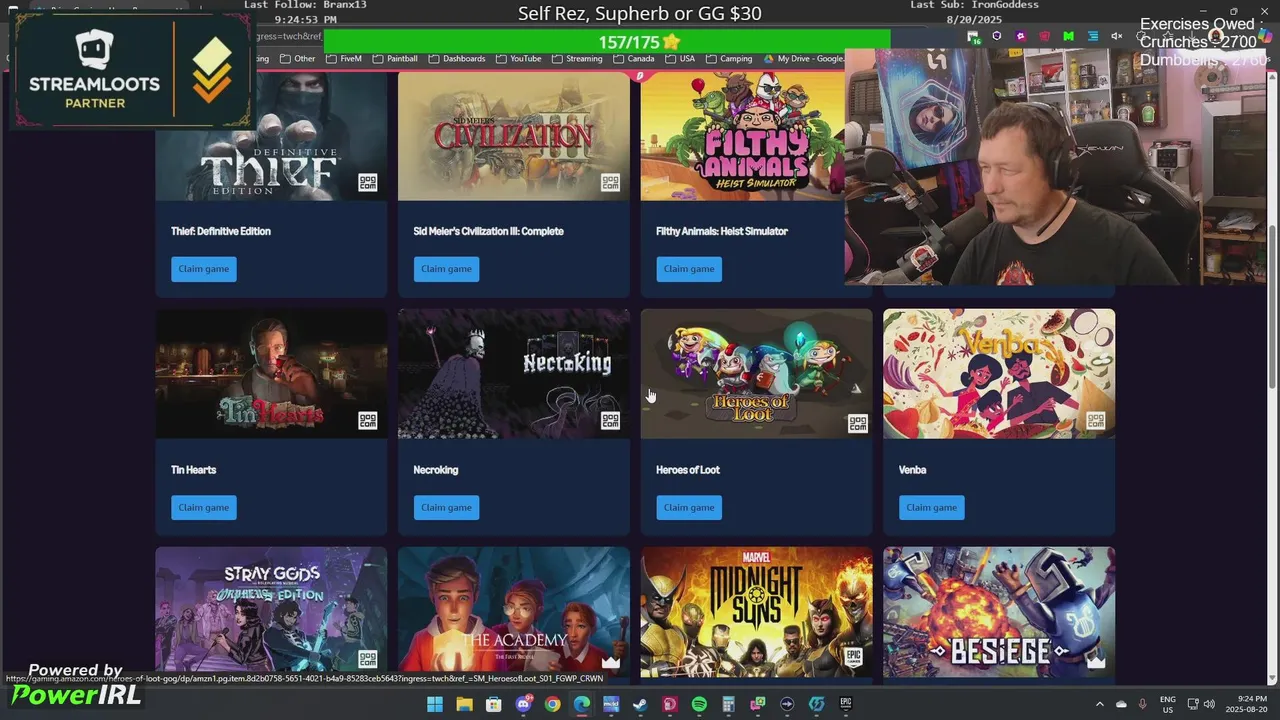Image resolution: width=1280 pixels, height=720 pixels.
Task: Open the Canada bookmarks folder
Action: pyautogui.click(x=635, y=59)
